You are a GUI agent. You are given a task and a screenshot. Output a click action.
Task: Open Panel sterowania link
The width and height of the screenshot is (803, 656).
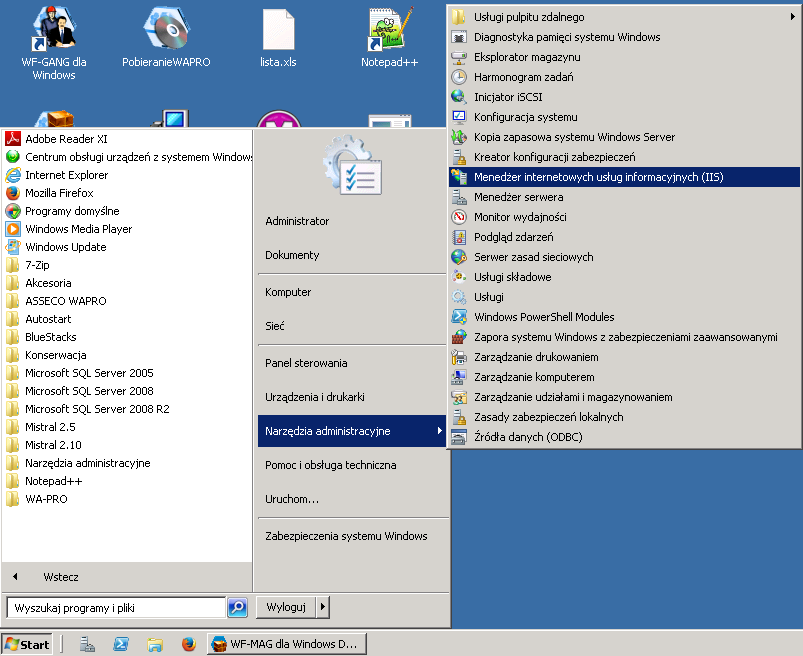click(352, 363)
